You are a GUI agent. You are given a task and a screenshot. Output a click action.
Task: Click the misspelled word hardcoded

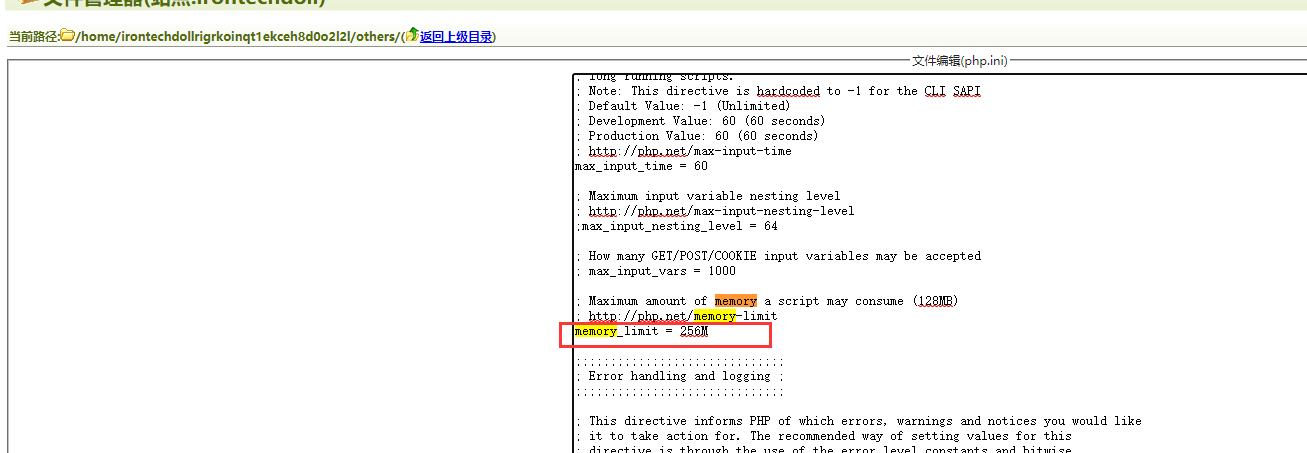[787, 91]
